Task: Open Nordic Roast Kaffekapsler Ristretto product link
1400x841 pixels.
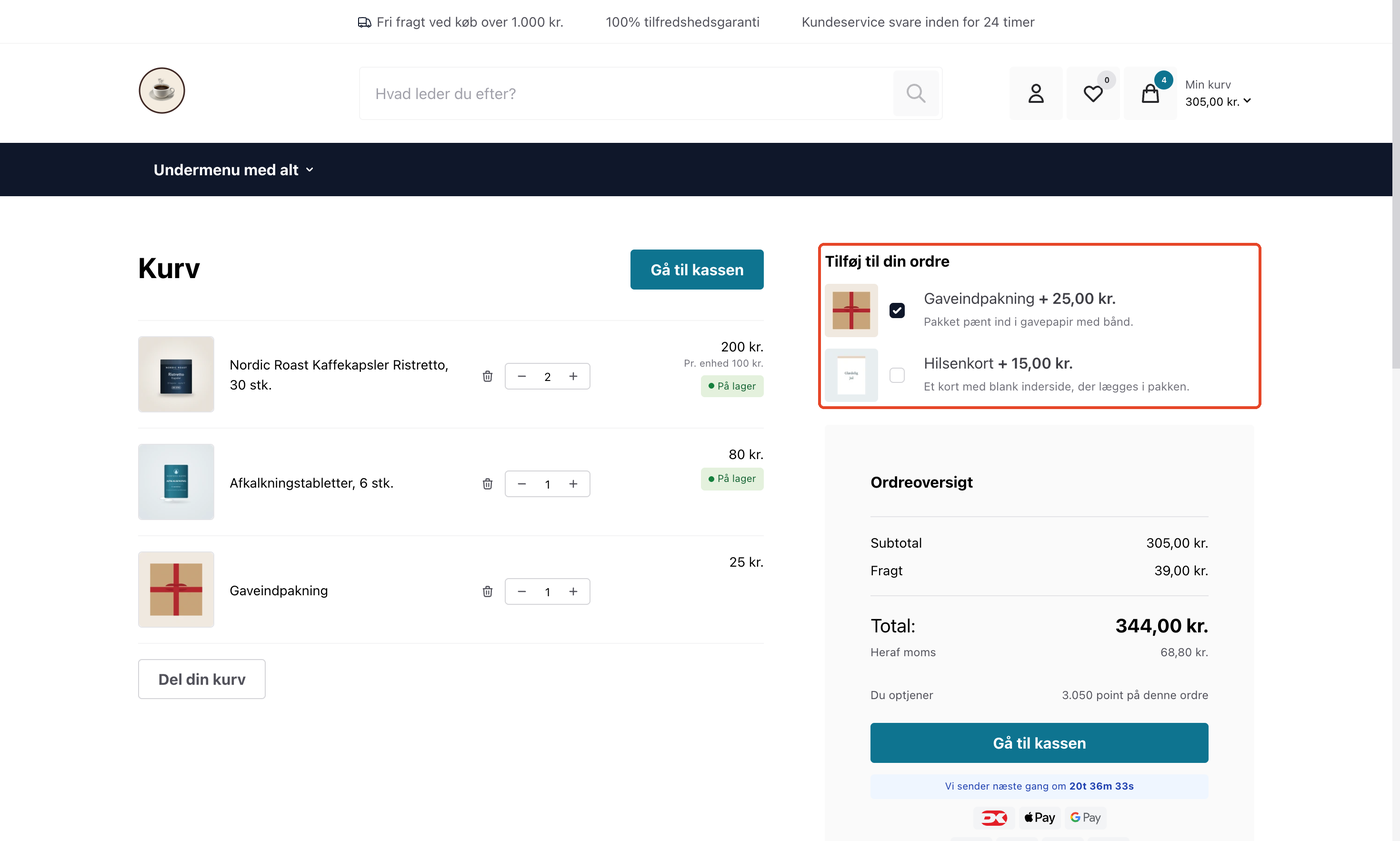Action: coord(339,375)
